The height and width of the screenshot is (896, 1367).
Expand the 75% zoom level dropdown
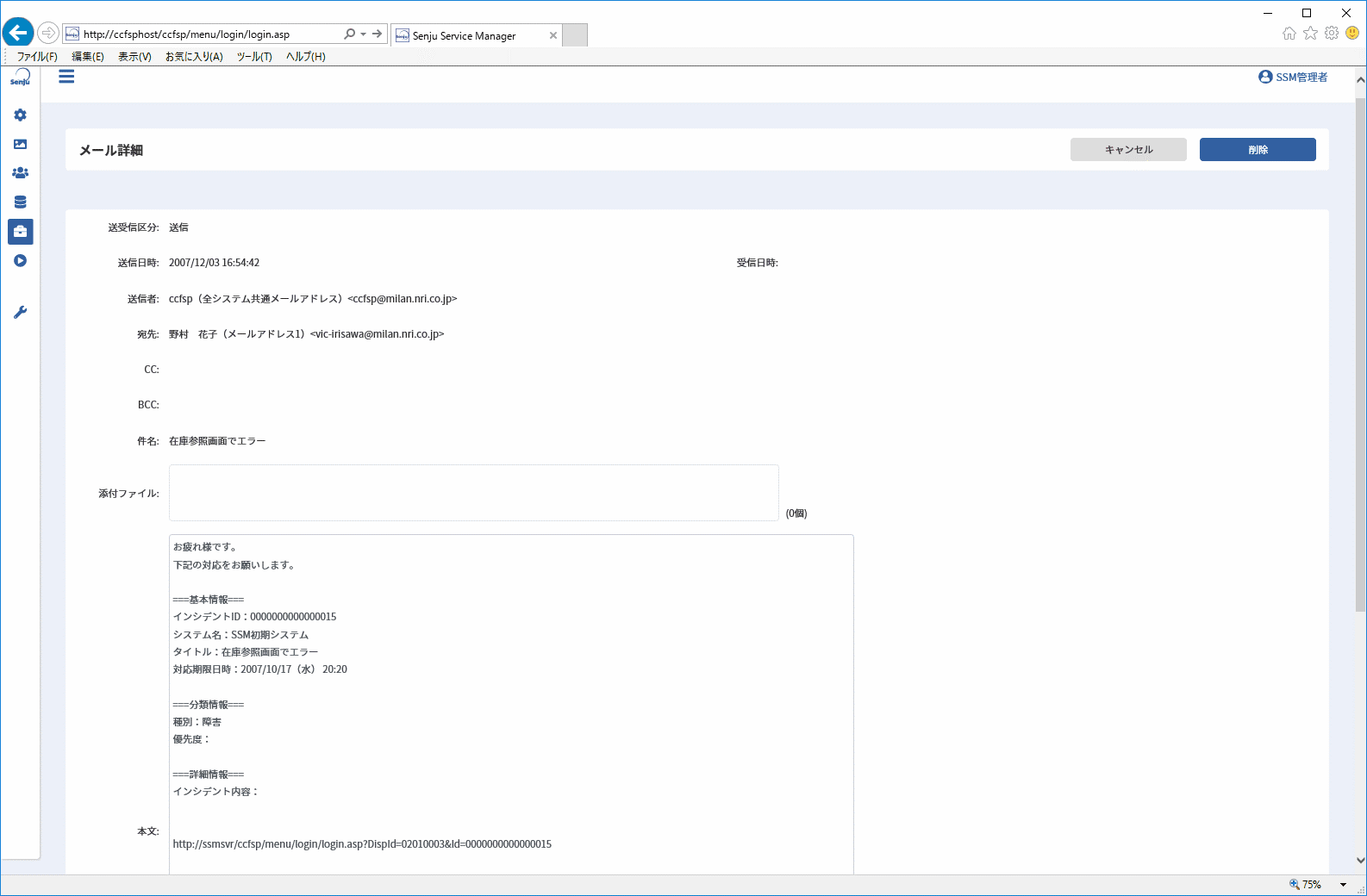click(x=1343, y=885)
